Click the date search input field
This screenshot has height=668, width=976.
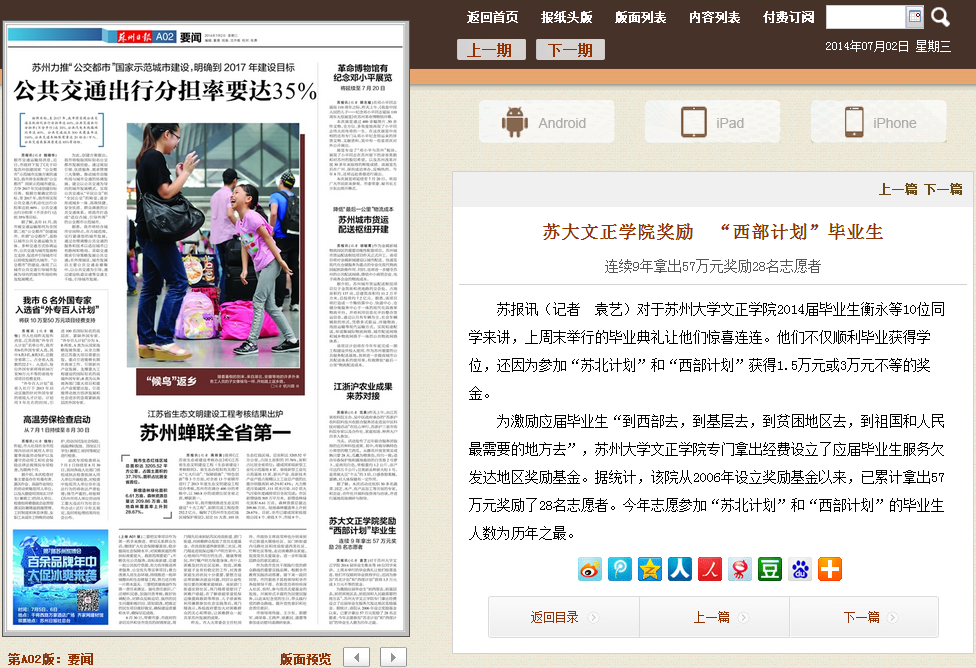(x=865, y=17)
